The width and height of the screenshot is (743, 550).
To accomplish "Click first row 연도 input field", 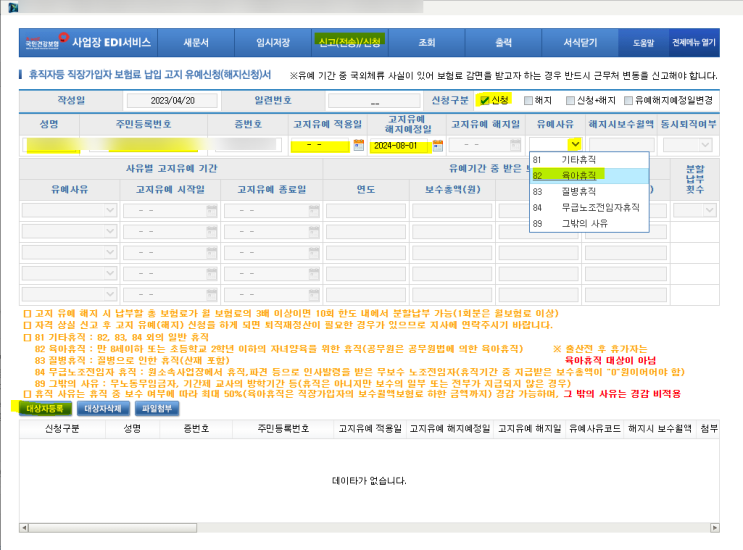I will 366,210.
